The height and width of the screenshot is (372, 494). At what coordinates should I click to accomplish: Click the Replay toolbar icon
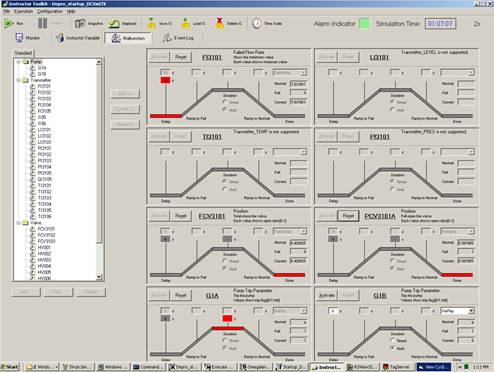(114, 24)
